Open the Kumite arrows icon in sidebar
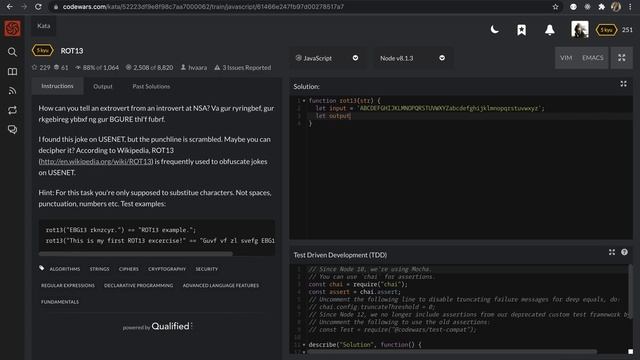The width and height of the screenshot is (640, 360). coord(12,110)
